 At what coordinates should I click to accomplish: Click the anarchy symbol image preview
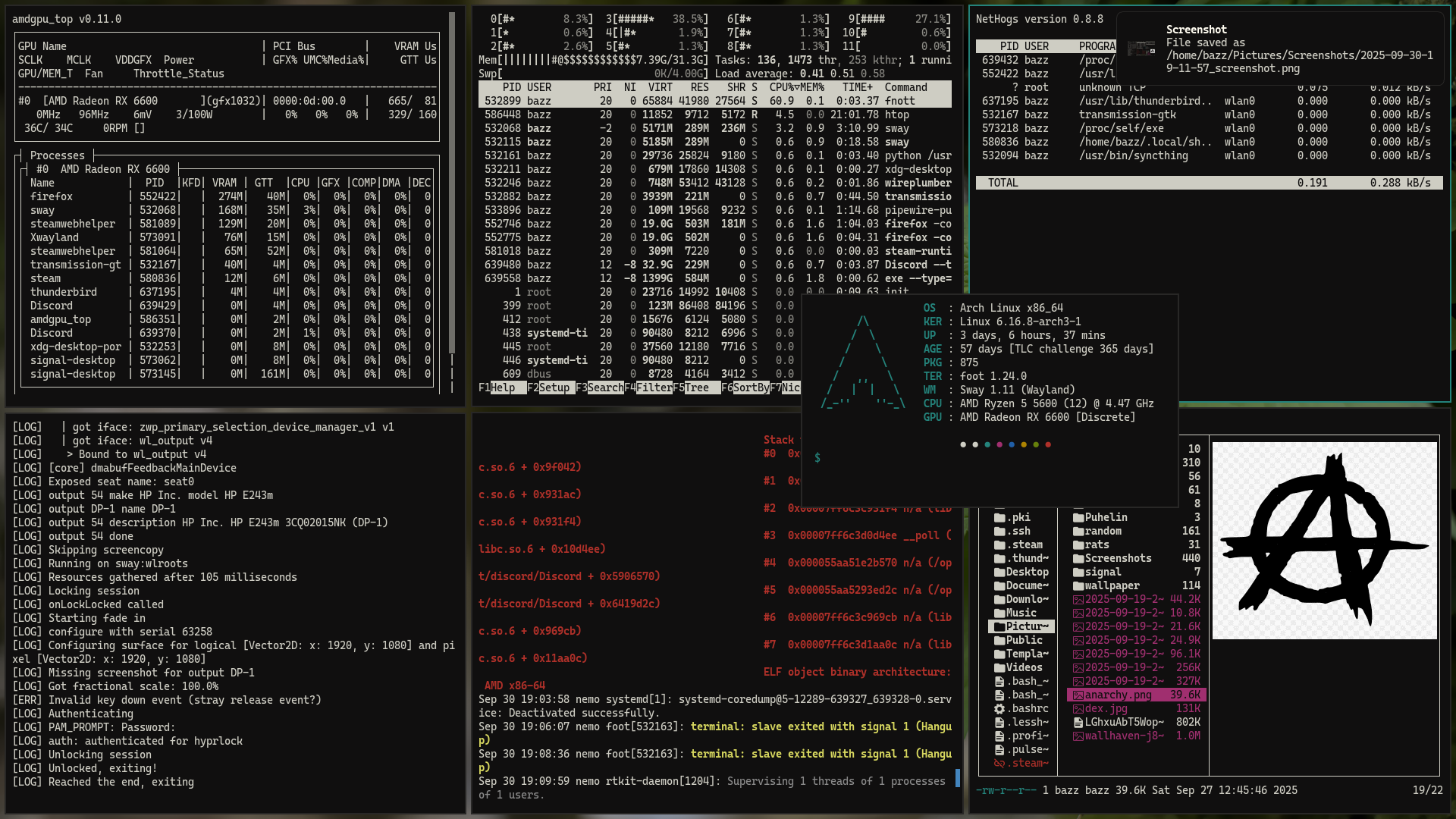click(x=1324, y=540)
